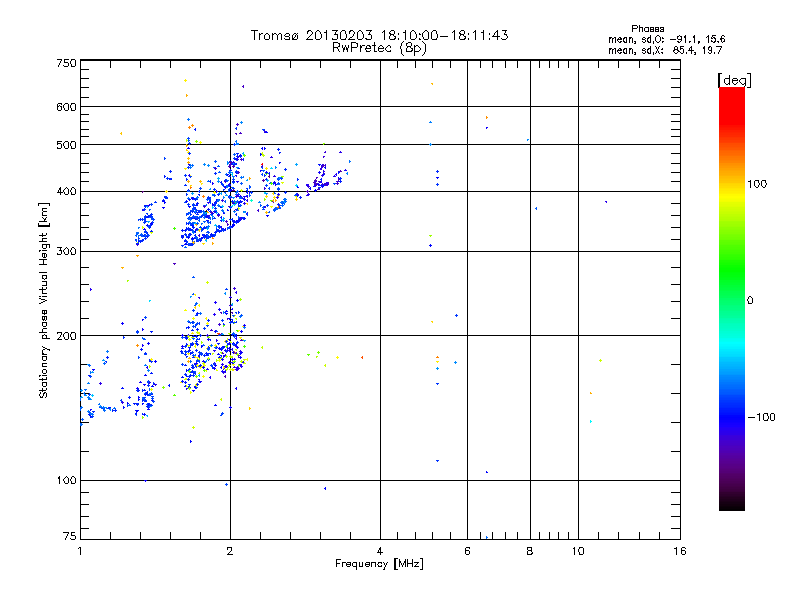The height and width of the screenshot is (600, 800).
Task: Click the '4' frequency tick label
Action: click(380, 551)
